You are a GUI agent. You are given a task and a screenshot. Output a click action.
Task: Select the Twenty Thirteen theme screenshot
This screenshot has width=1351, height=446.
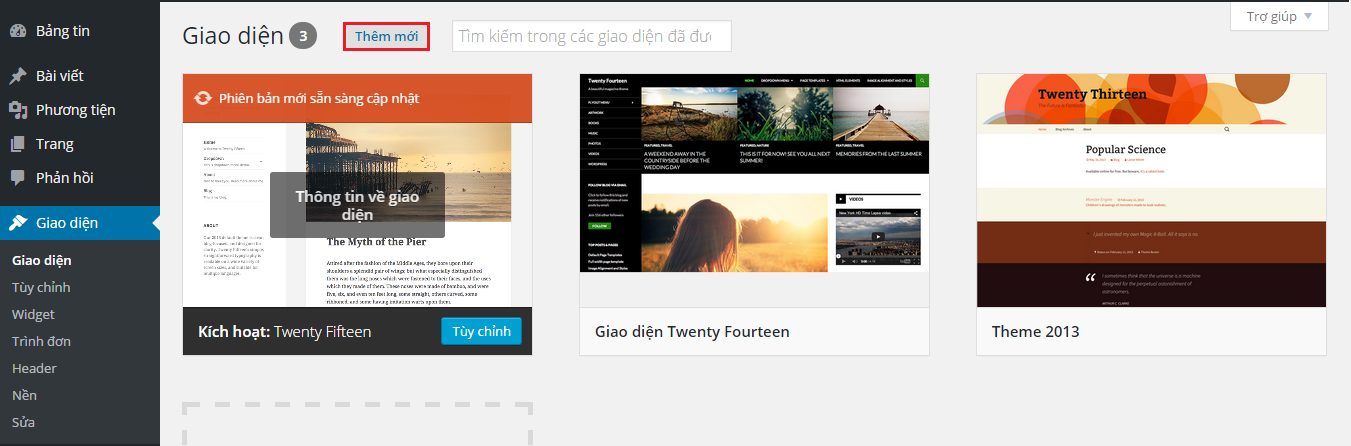[x=1151, y=190]
